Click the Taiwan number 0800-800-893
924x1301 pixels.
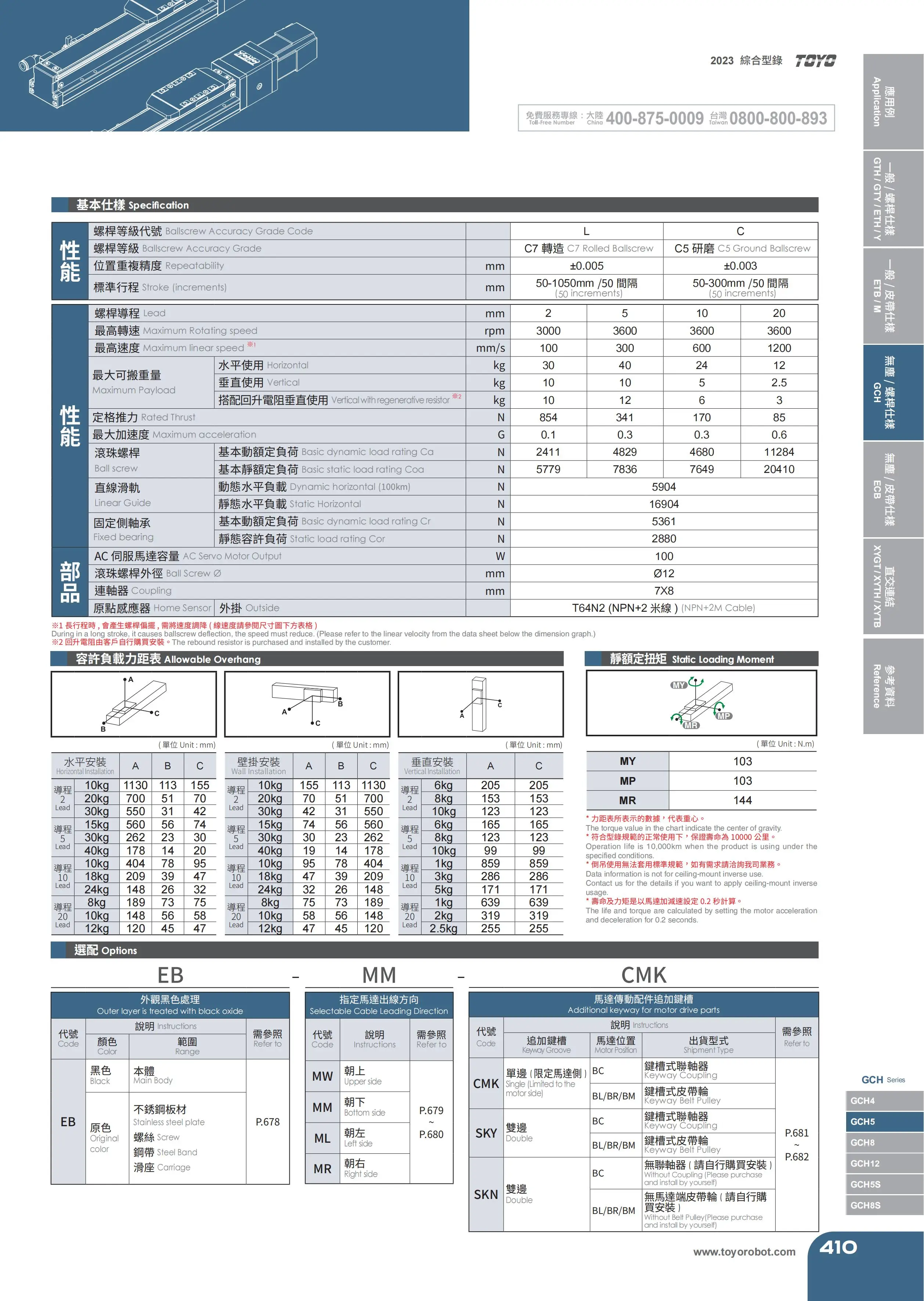coord(778,118)
